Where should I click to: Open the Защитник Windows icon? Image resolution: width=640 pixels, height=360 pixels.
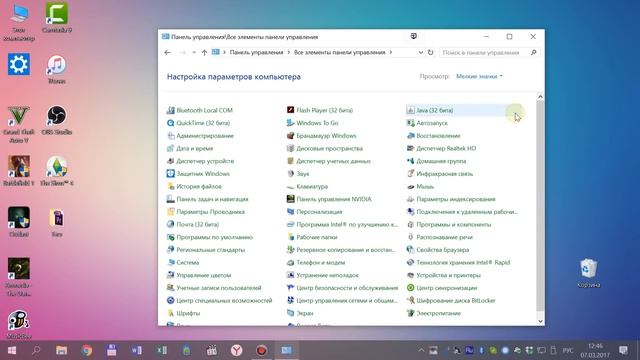(x=171, y=173)
